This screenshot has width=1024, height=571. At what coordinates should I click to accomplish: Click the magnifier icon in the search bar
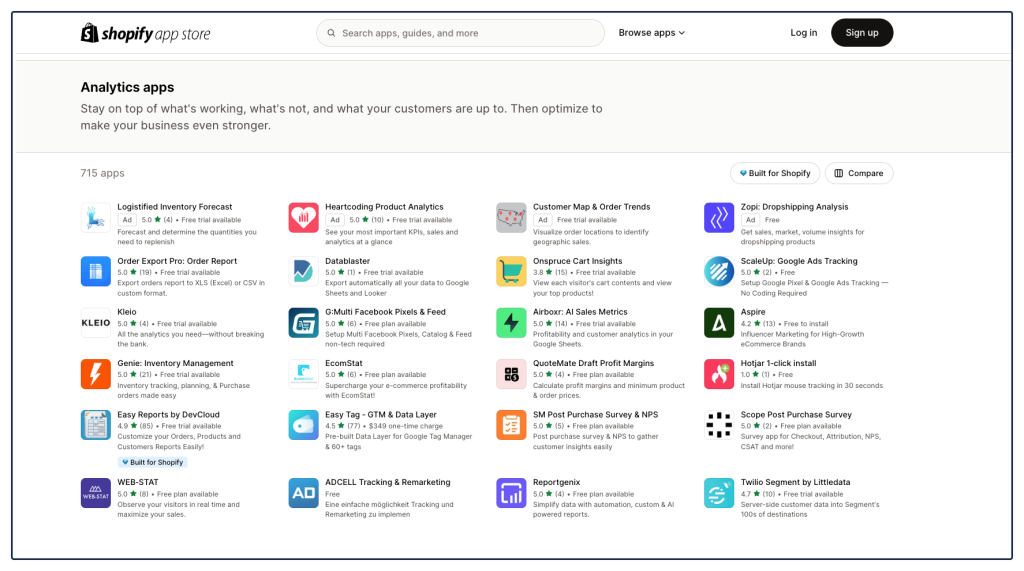coord(331,33)
